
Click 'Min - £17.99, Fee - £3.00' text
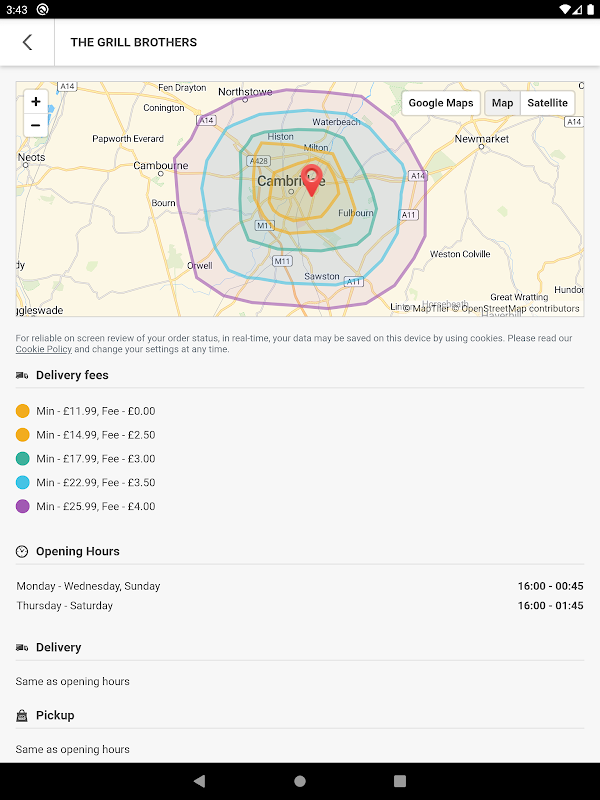coord(96,459)
